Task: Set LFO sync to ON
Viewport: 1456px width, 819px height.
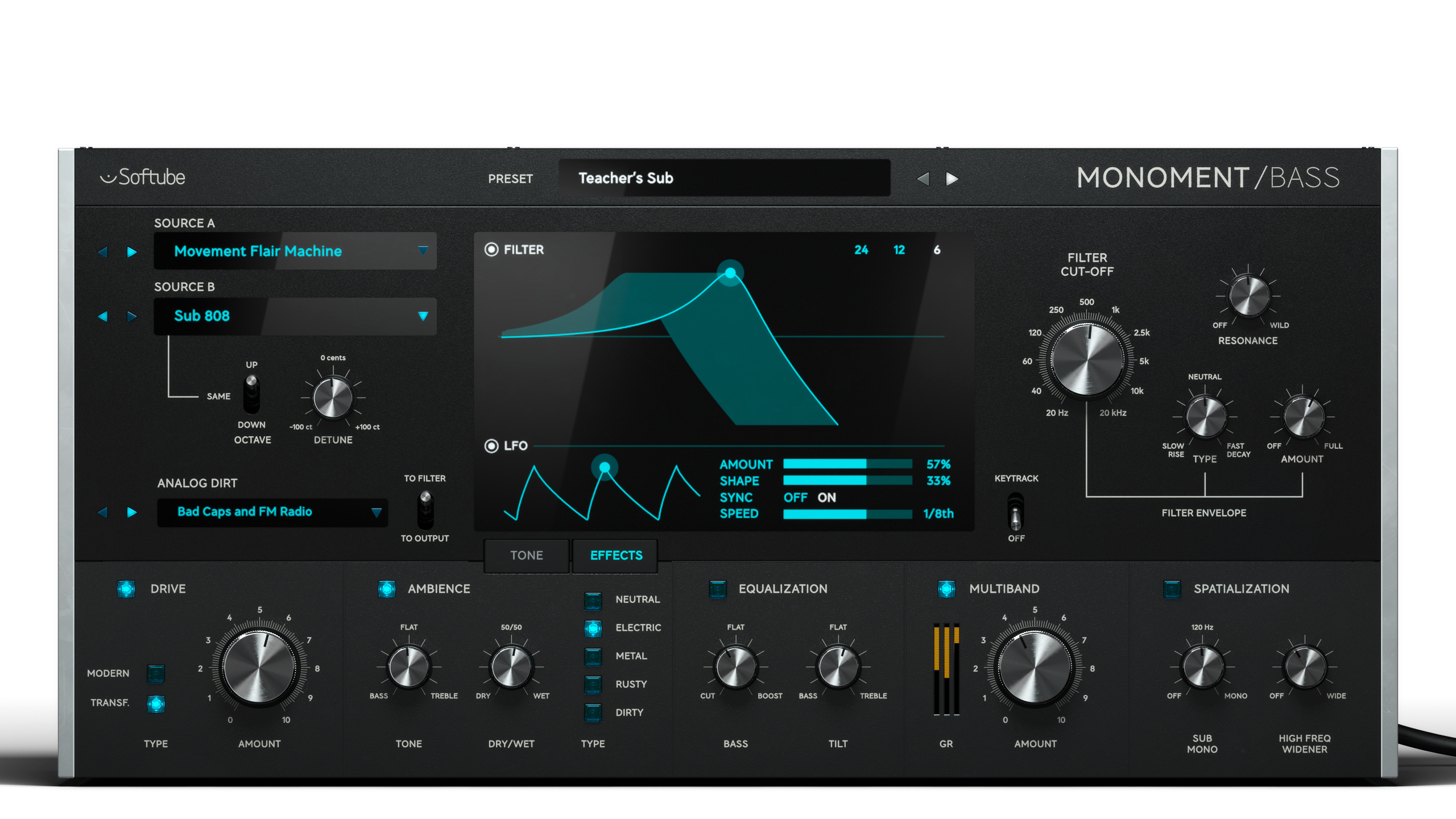Action: 826,498
